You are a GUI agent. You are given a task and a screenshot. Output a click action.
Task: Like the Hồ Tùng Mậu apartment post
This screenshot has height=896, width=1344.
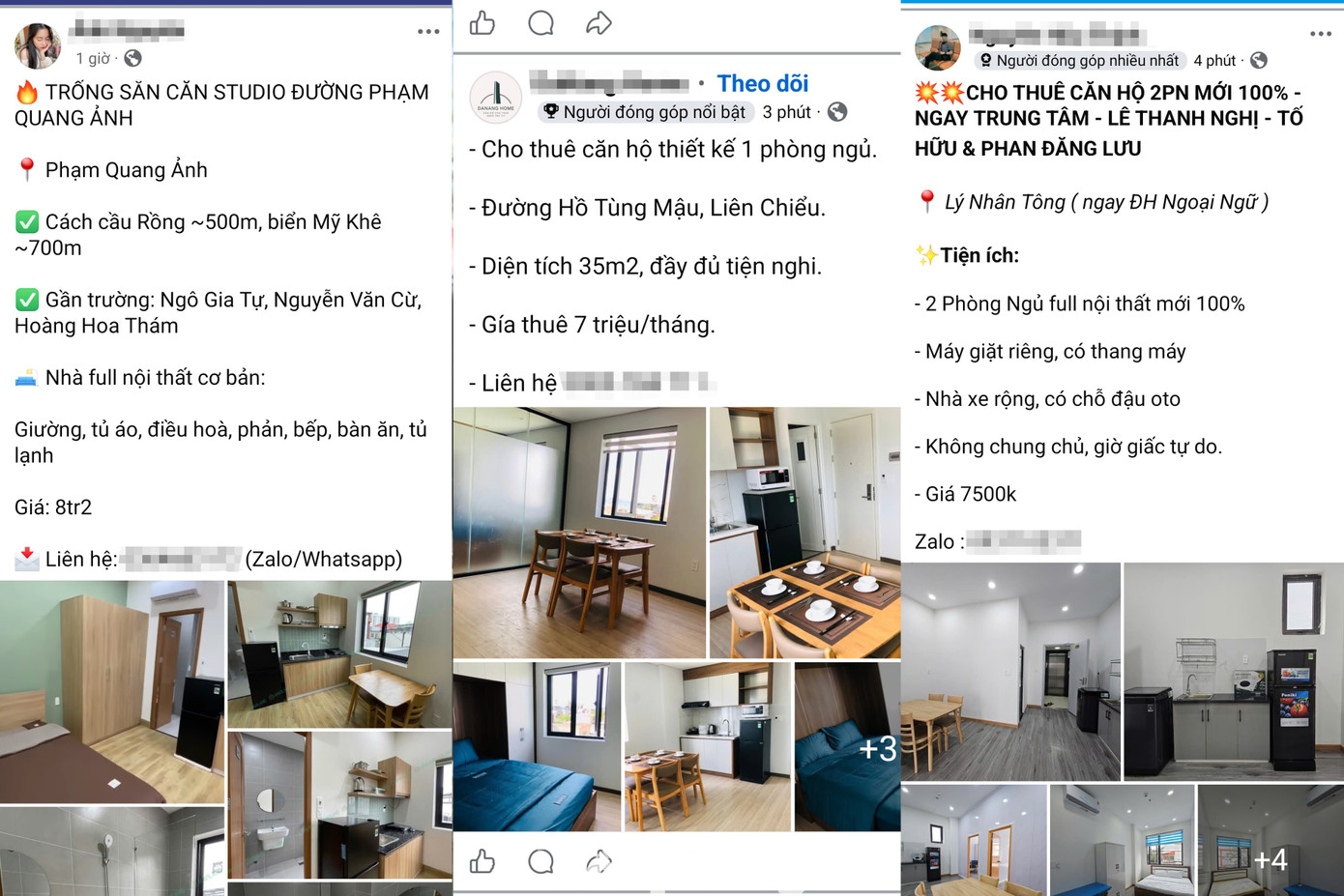(x=482, y=861)
